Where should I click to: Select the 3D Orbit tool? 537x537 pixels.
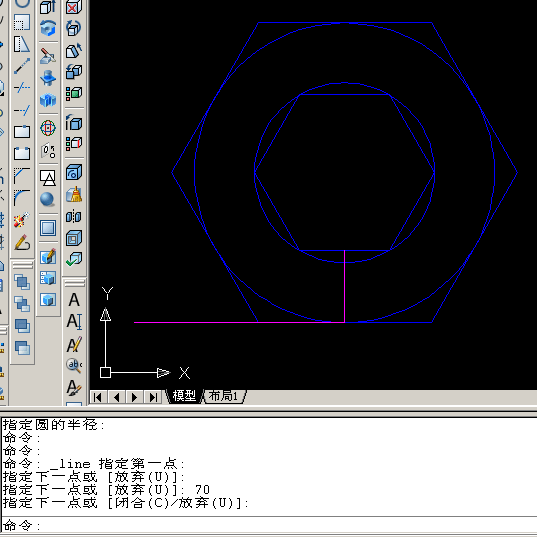(48, 128)
